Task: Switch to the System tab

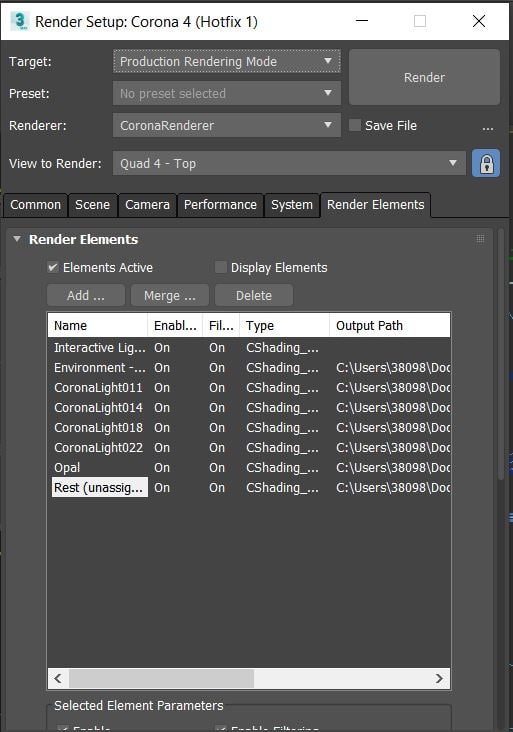Action: [292, 205]
